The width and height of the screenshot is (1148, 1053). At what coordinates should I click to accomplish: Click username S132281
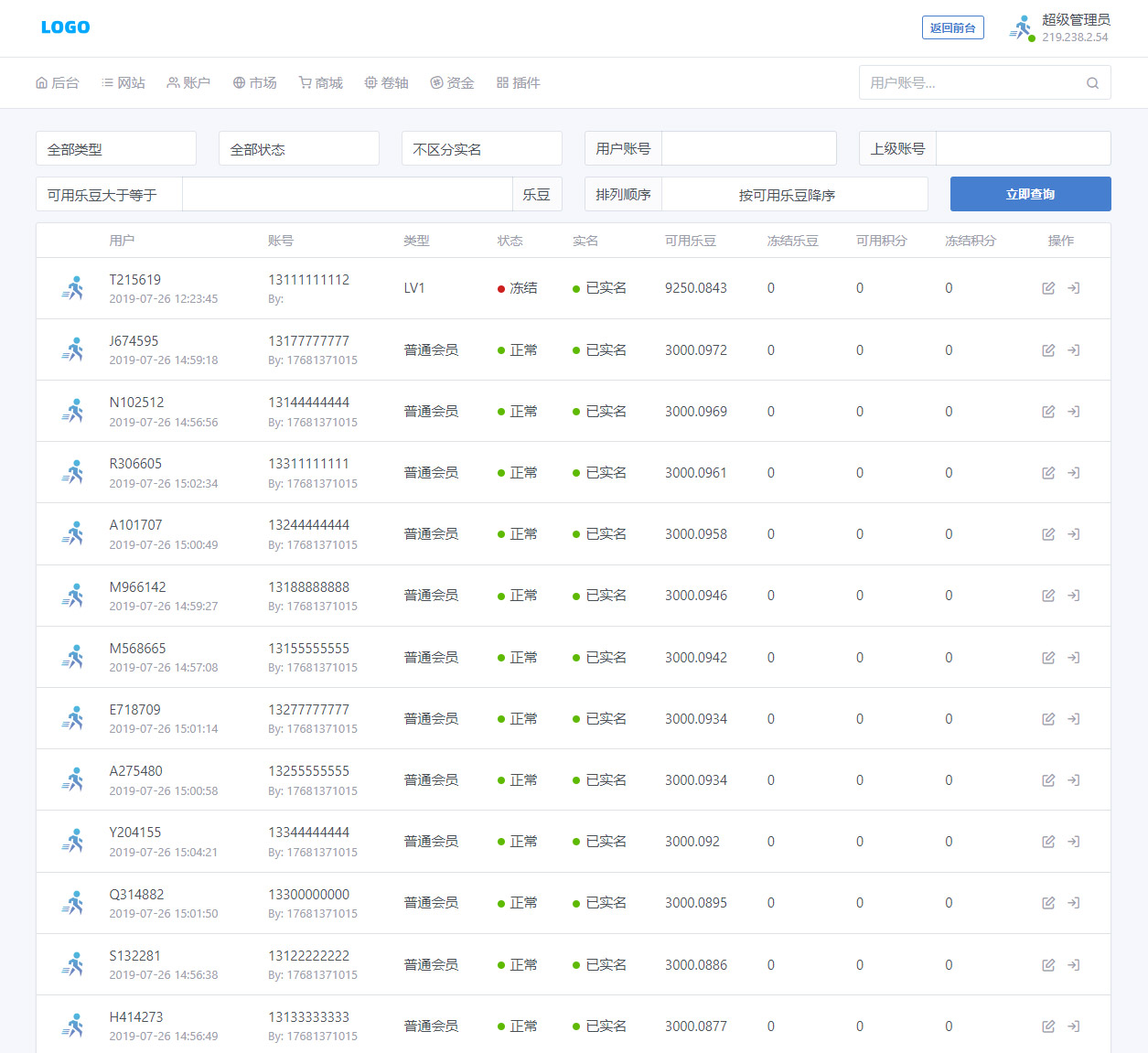coord(134,956)
